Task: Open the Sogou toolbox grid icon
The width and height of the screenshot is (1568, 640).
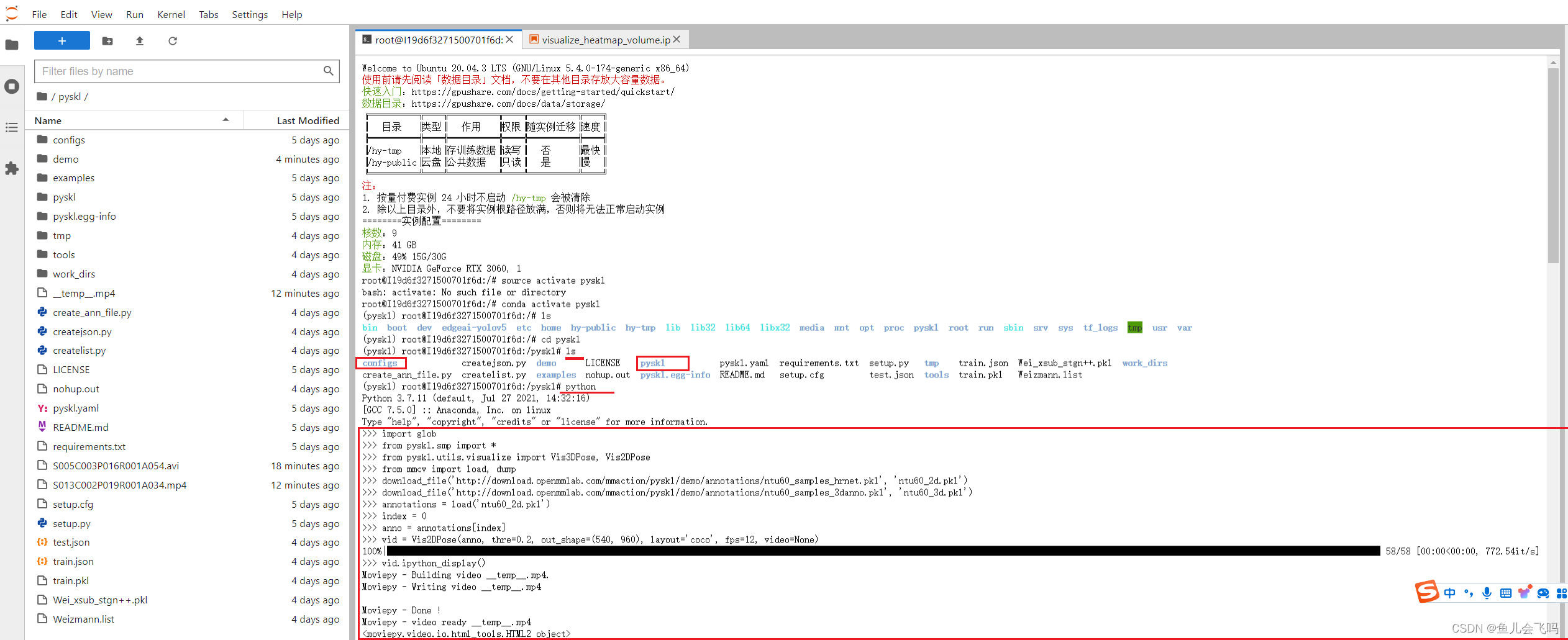Action: coord(1562,593)
